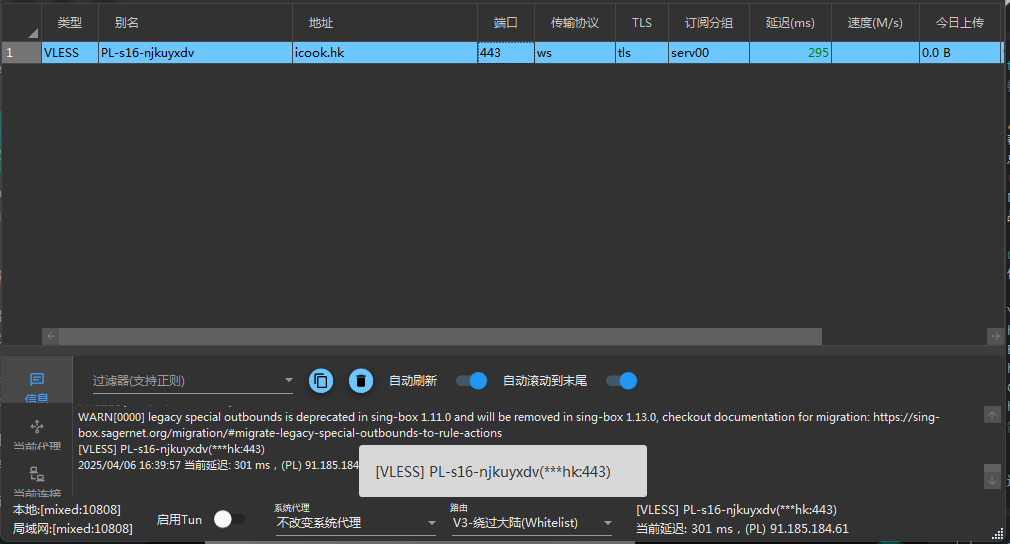Toggle the 自动刷新 switch
The width and height of the screenshot is (1010, 544).
[x=471, y=380]
